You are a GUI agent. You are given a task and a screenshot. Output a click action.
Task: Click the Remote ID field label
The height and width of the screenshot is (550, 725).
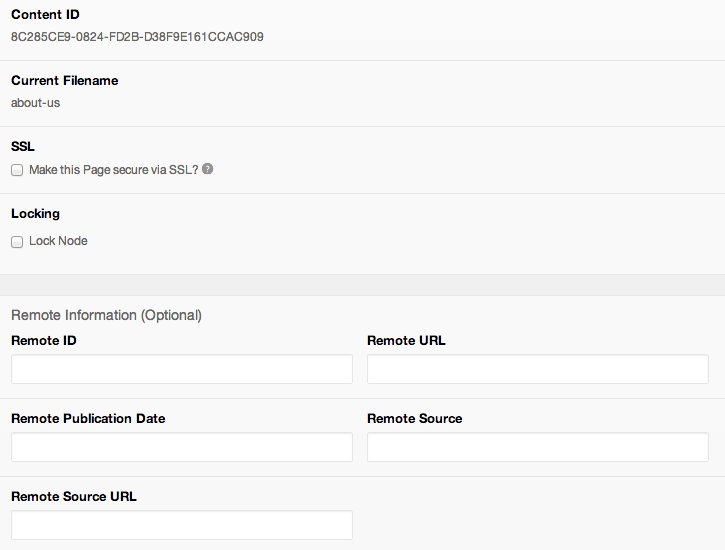(x=44, y=341)
